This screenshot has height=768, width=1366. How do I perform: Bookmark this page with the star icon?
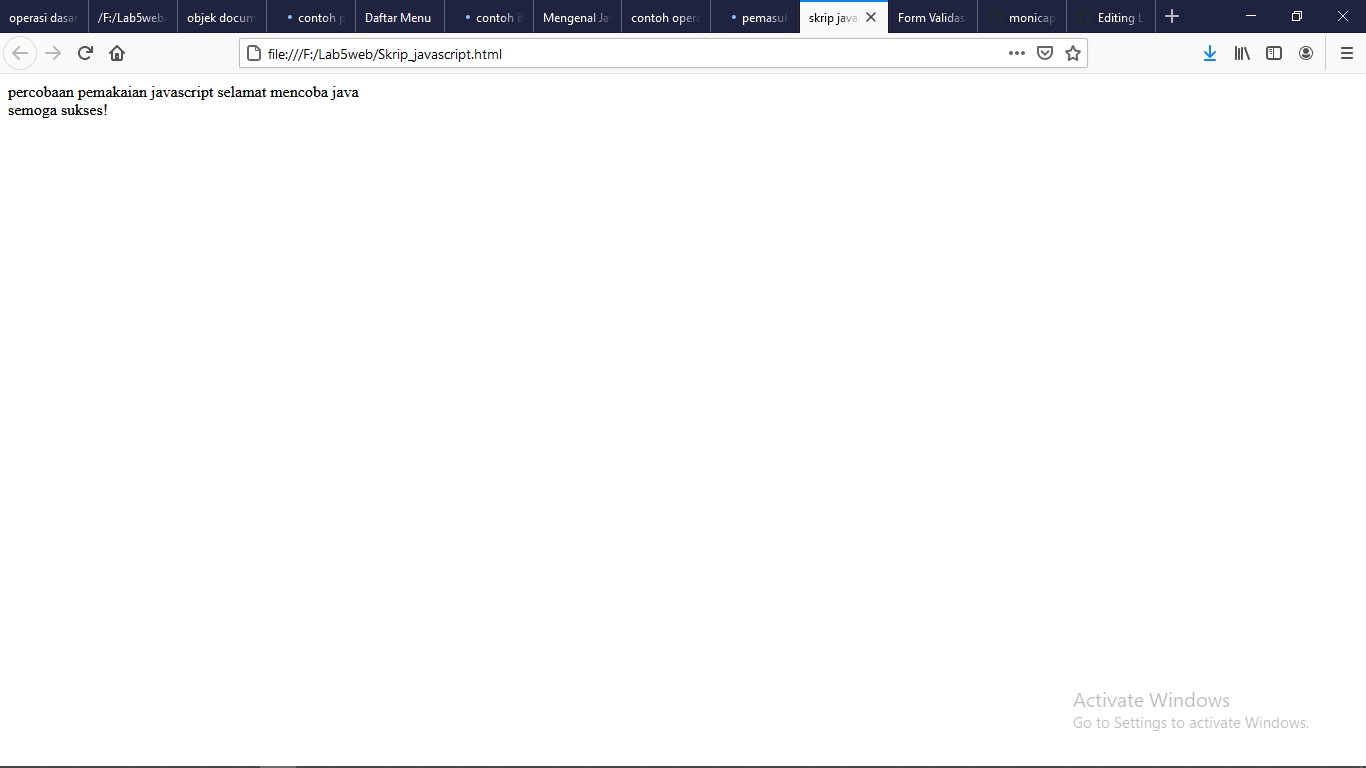[1072, 52]
